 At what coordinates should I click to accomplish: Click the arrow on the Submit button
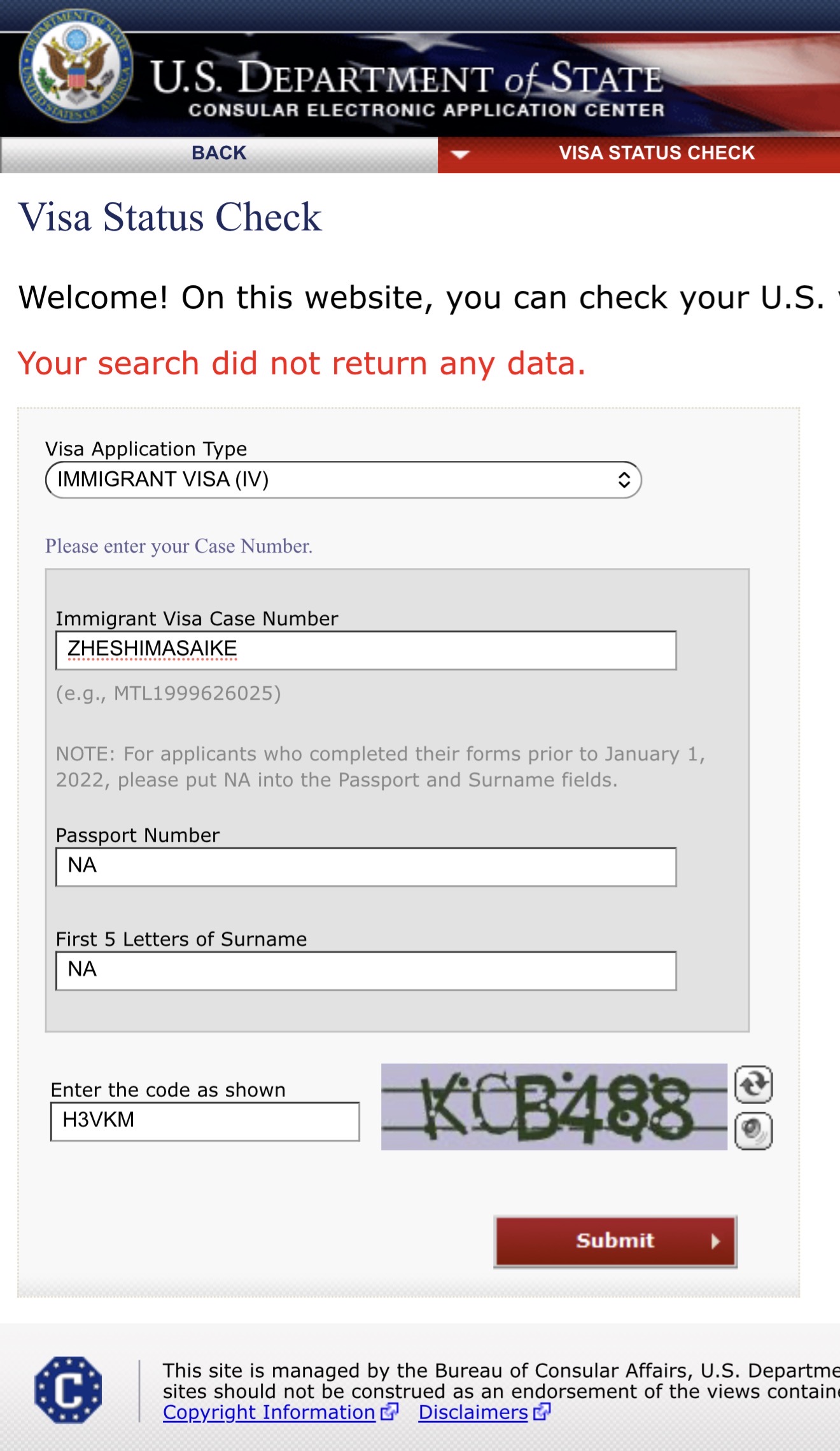point(715,1241)
